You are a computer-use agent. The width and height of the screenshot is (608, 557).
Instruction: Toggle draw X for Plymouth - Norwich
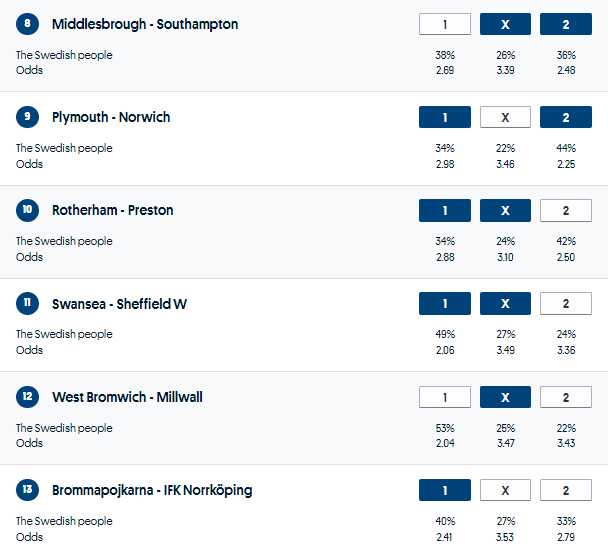pyautogui.click(x=505, y=117)
